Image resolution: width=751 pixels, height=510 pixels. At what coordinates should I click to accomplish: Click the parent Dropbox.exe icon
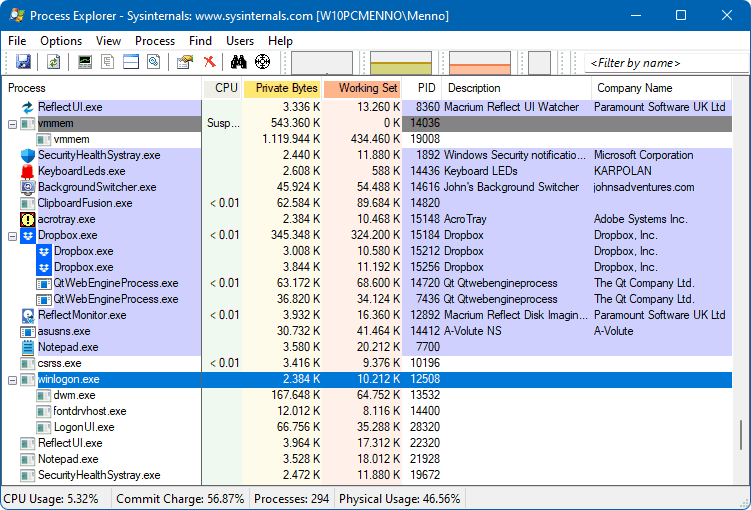tap(28, 235)
